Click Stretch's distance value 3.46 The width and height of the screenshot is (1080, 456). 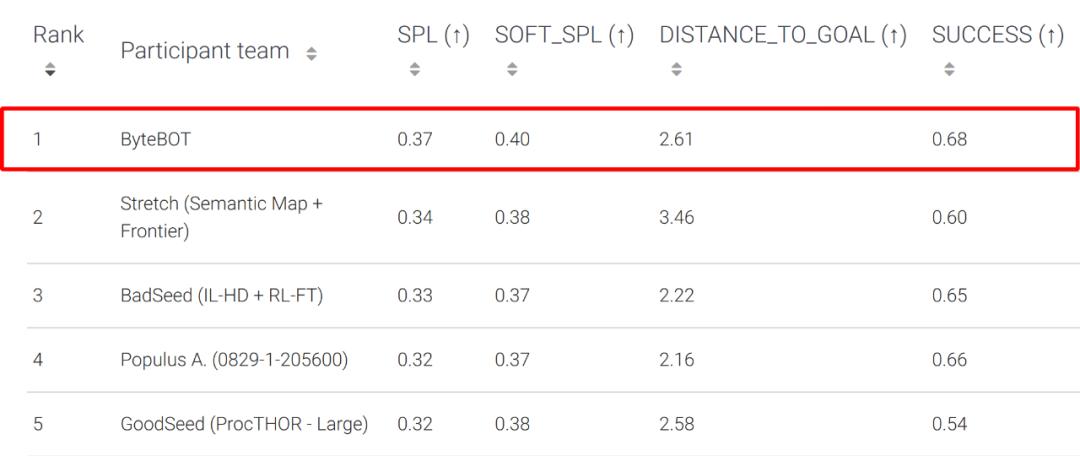point(676,217)
